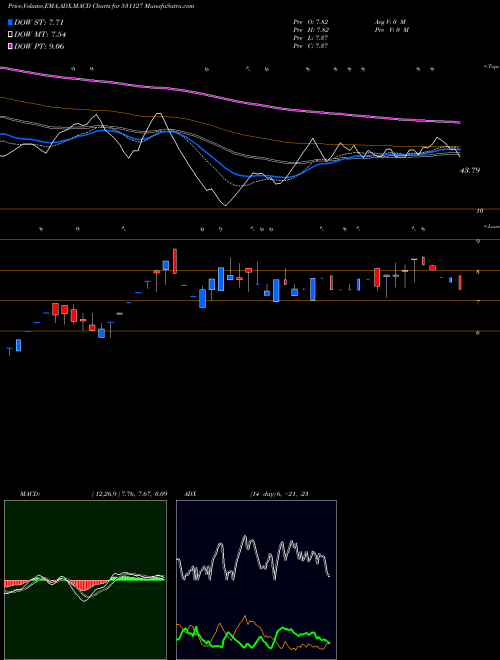
Task: Click the 'MACD:' panel heading
Action: (x=30, y=494)
